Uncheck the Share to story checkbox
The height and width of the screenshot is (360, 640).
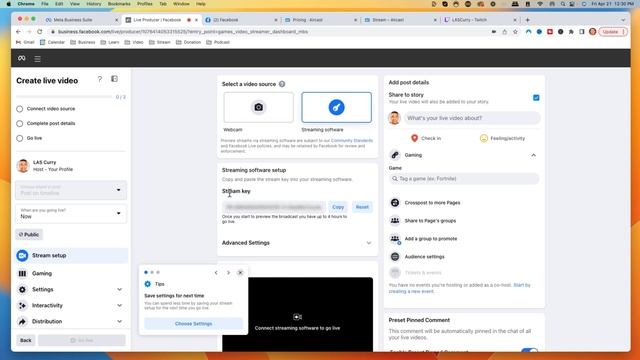click(x=536, y=98)
